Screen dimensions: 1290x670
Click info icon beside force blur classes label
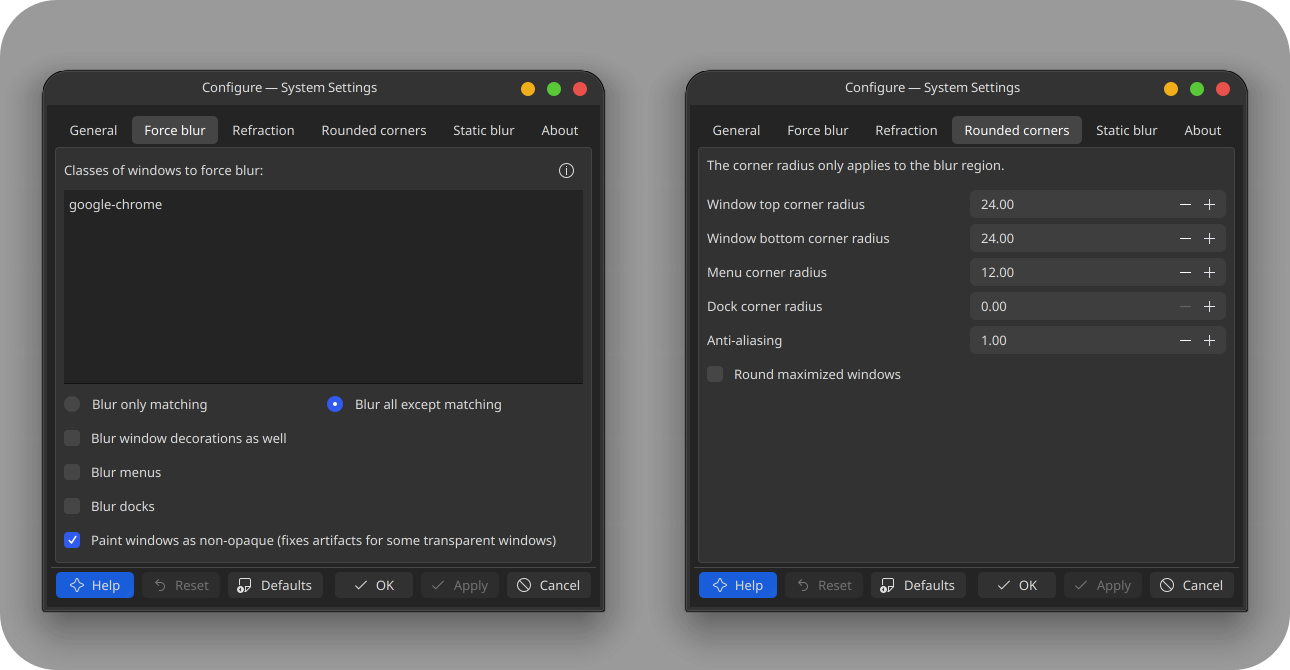point(566,171)
